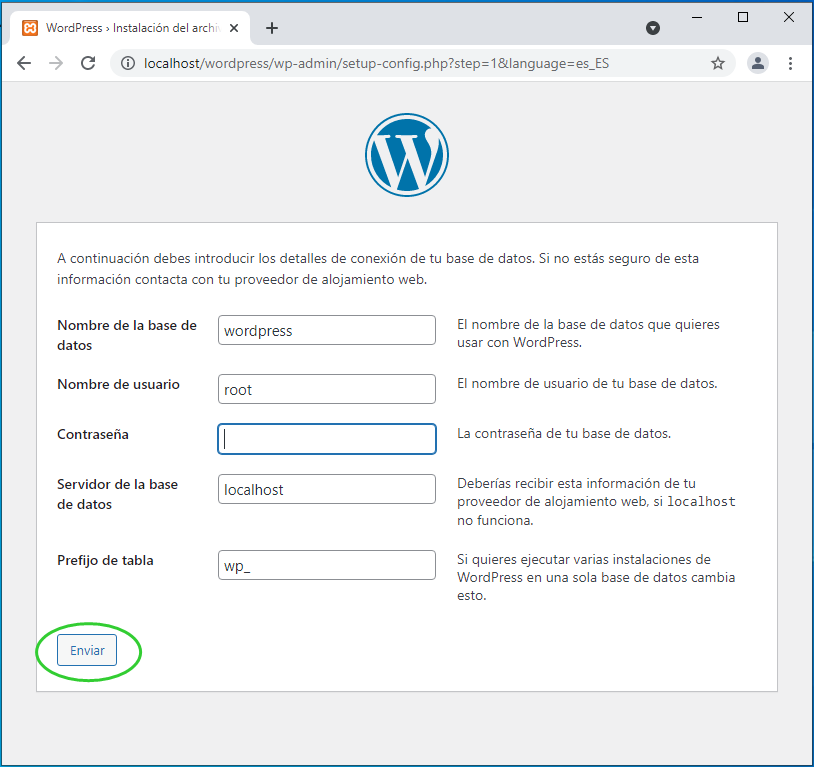Close the Chrome window
The image size is (814, 767).
[789, 17]
